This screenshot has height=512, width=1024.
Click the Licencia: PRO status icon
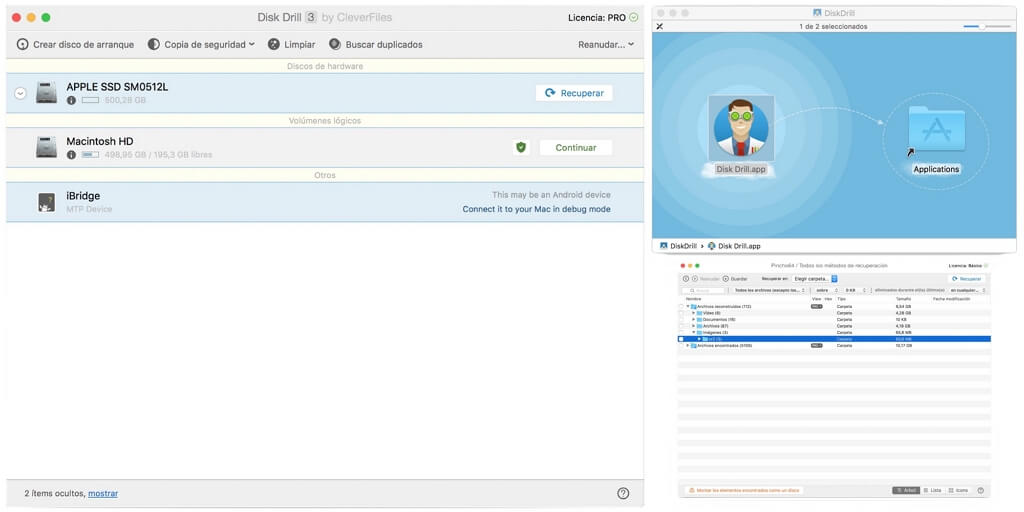point(633,18)
